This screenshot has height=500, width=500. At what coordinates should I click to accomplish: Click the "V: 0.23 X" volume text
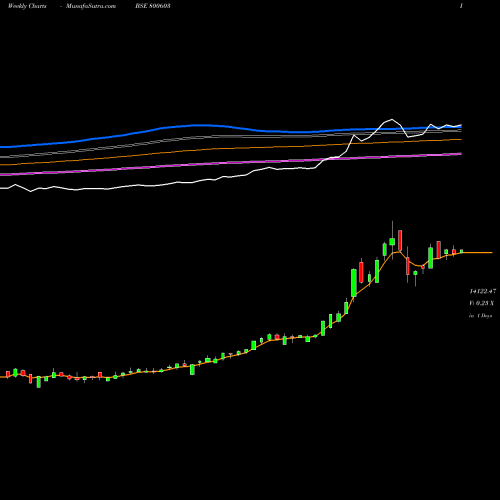click(x=482, y=303)
